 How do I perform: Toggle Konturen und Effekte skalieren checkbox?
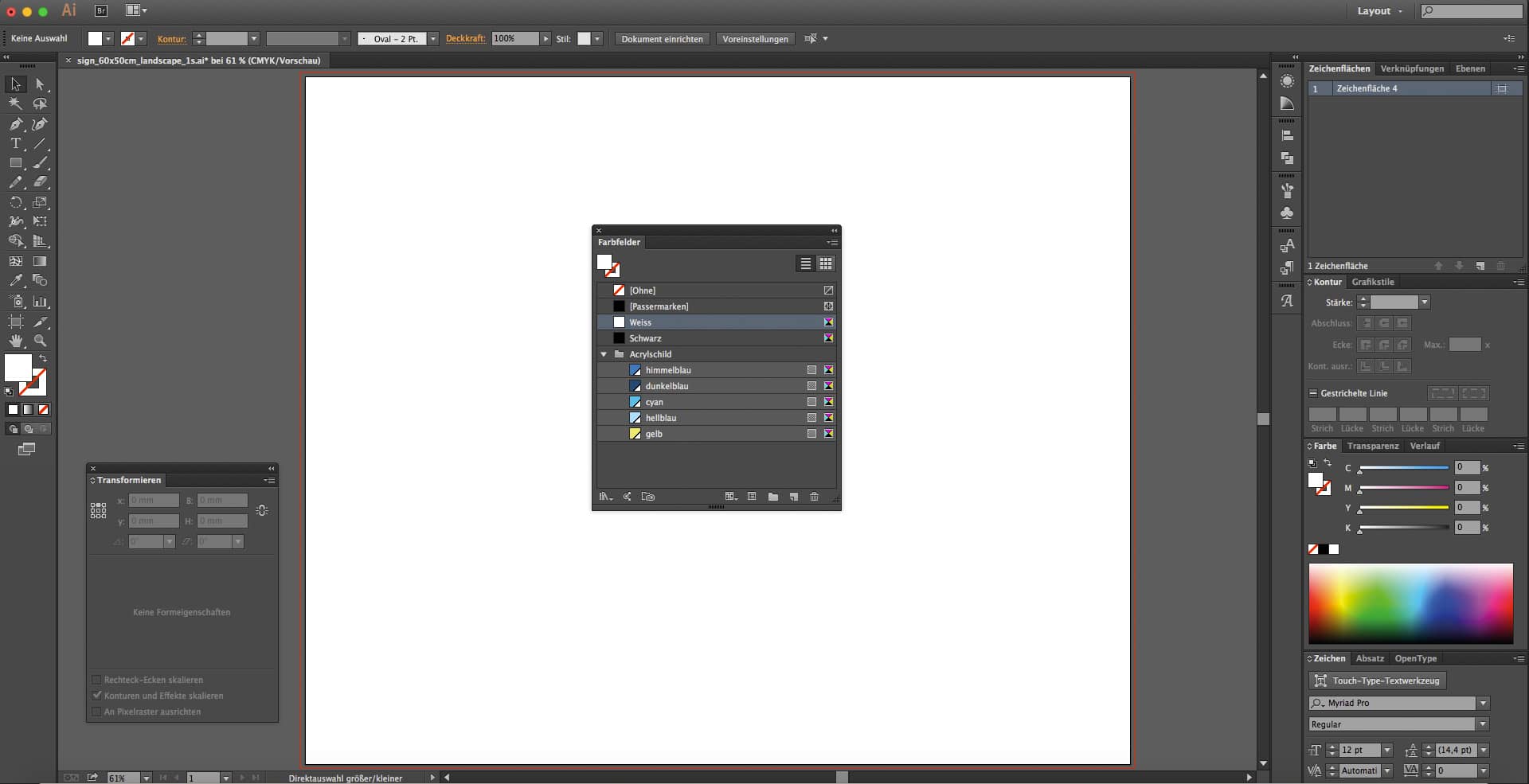click(x=97, y=696)
